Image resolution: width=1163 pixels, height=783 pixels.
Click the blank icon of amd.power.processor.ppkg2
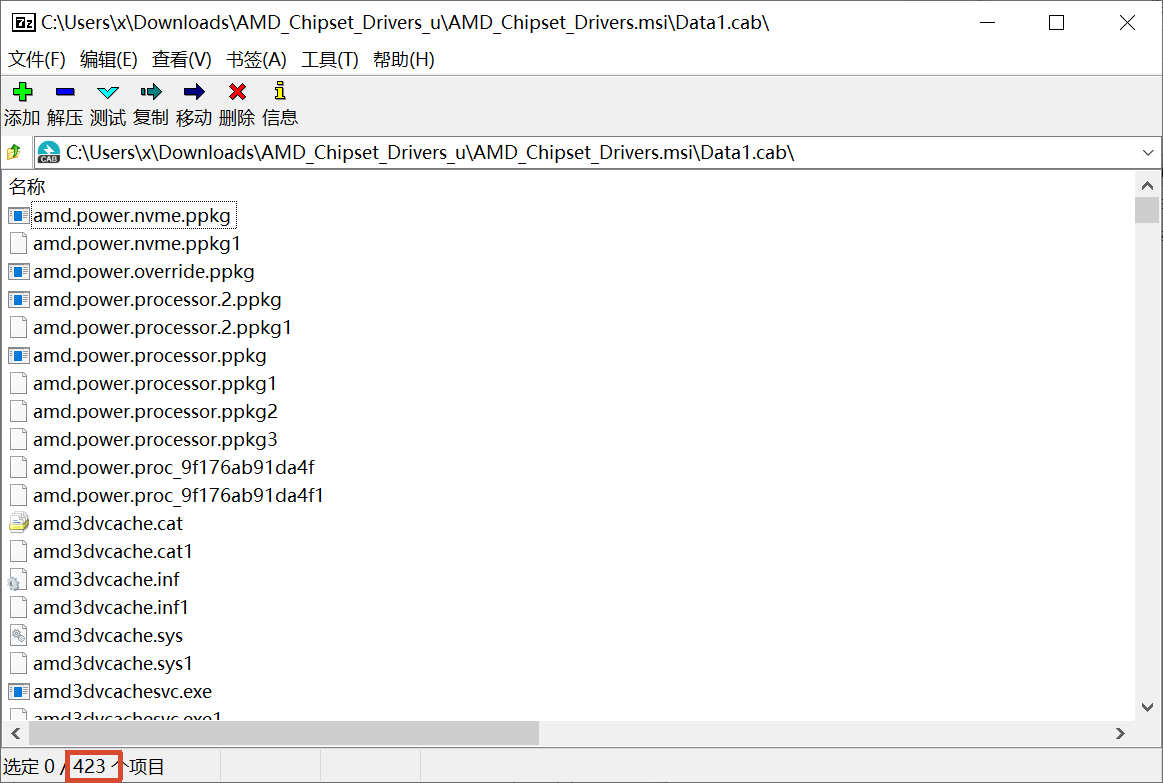pyautogui.click(x=19, y=412)
